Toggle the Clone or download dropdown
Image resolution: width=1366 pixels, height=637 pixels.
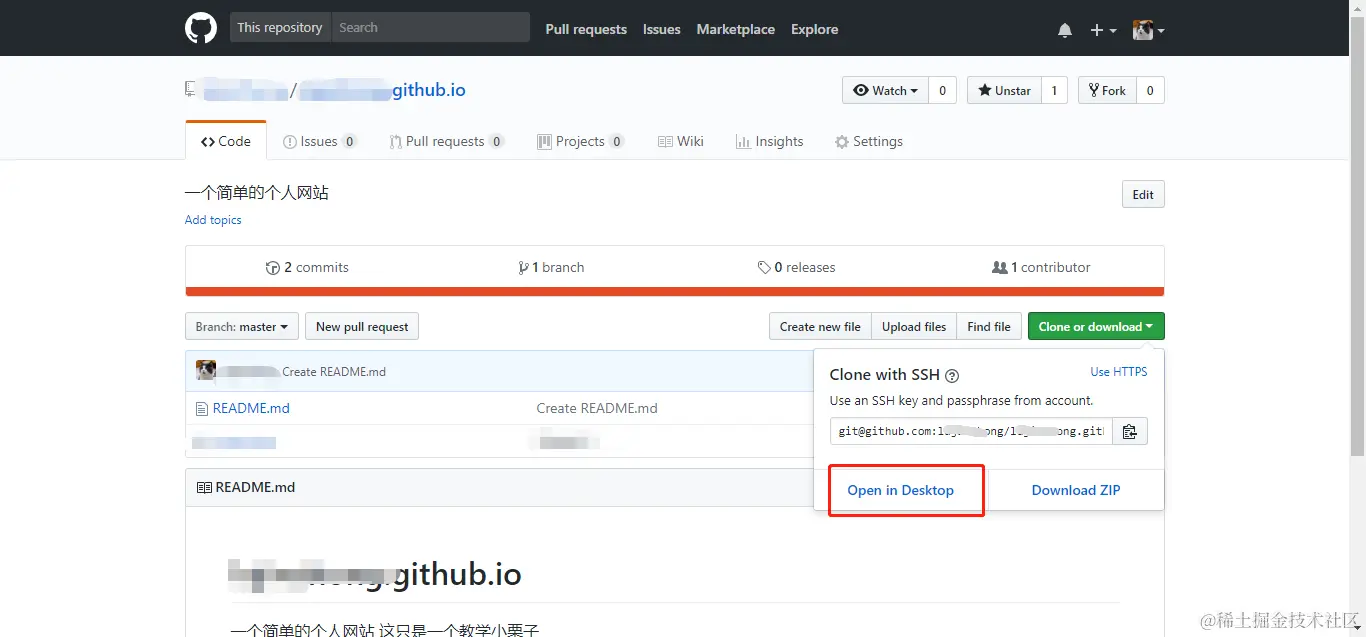coord(1096,326)
